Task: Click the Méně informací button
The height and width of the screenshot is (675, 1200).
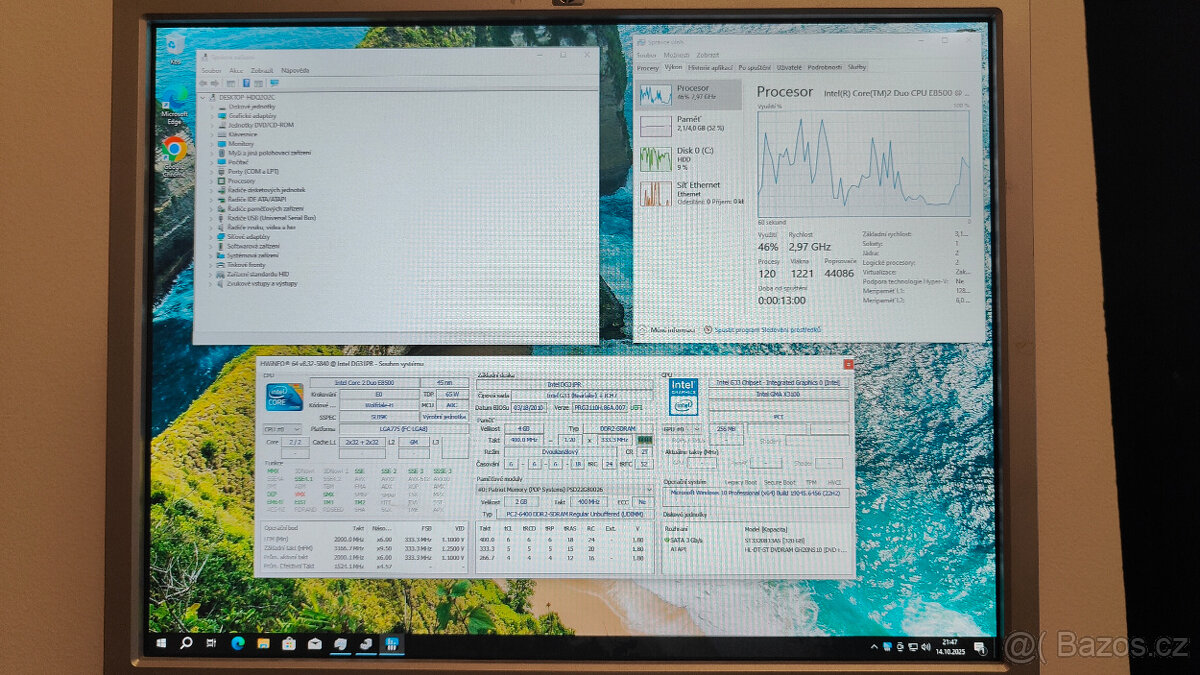Action: pyautogui.click(x=672, y=329)
